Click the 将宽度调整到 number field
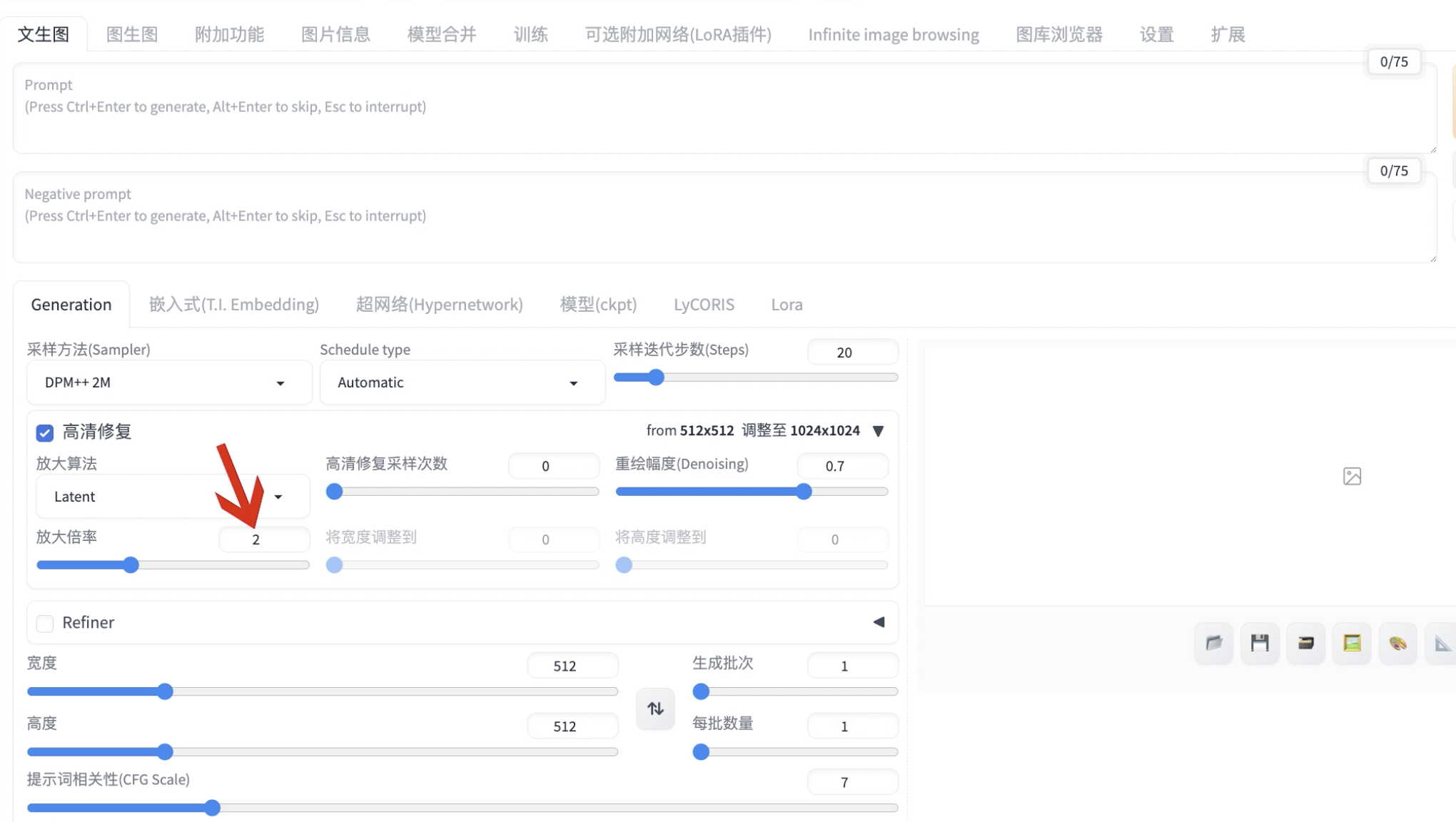 (x=554, y=539)
